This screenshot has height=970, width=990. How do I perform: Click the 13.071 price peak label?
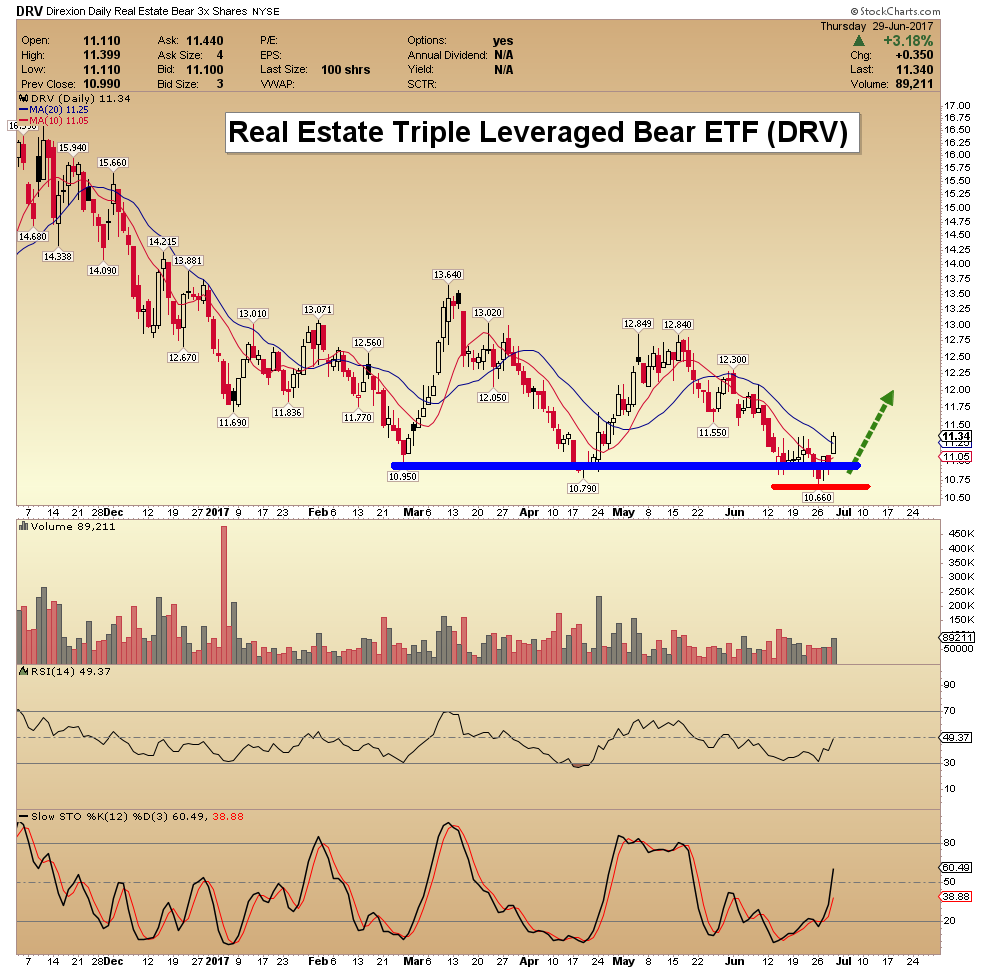318,310
